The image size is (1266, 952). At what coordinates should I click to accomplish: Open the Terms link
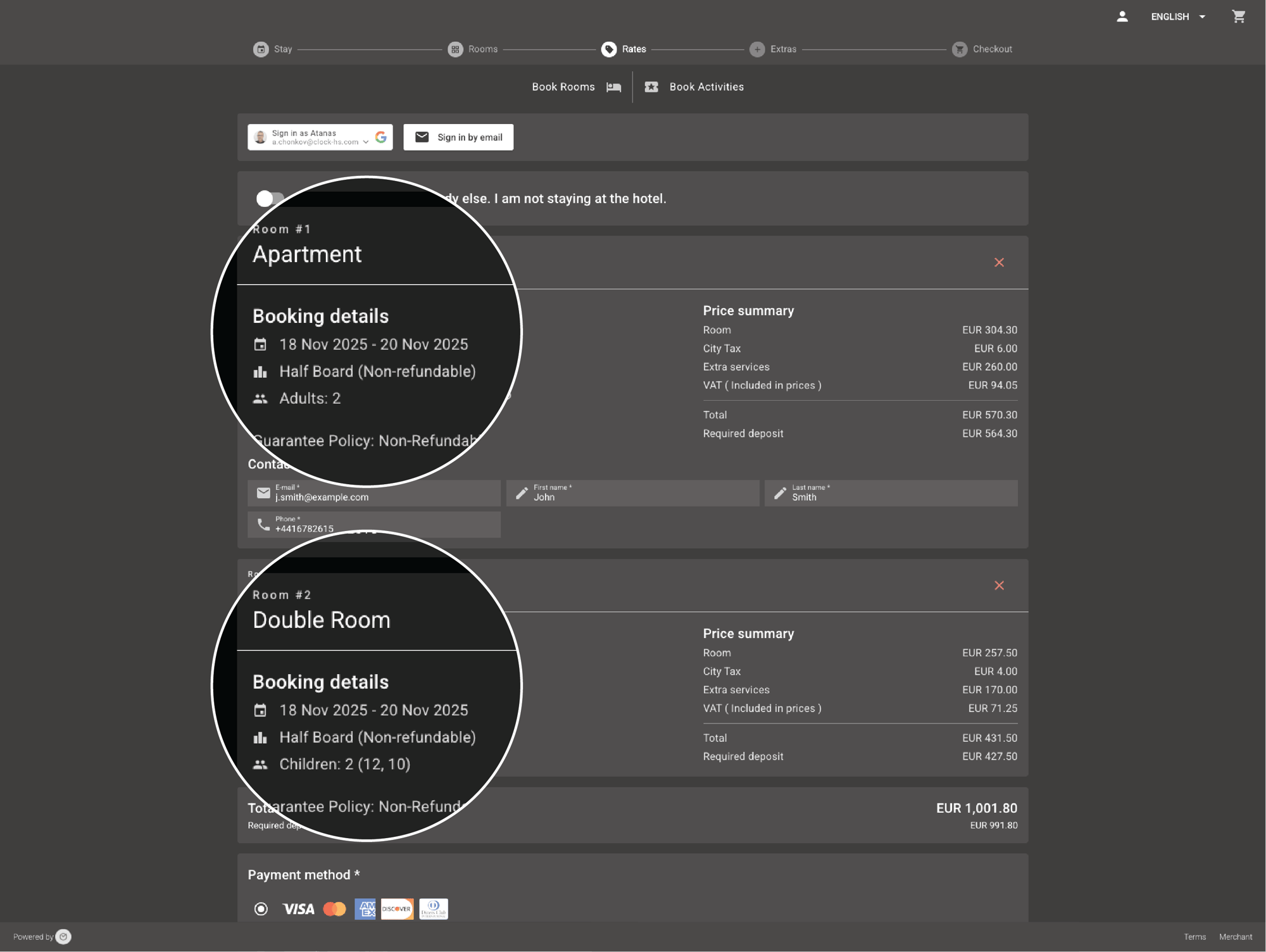click(x=1195, y=936)
